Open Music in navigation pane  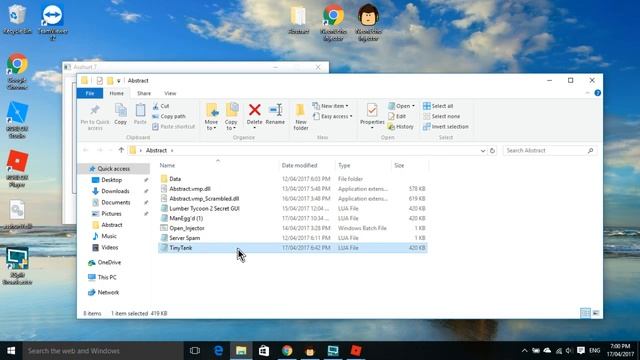[x=109, y=236]
